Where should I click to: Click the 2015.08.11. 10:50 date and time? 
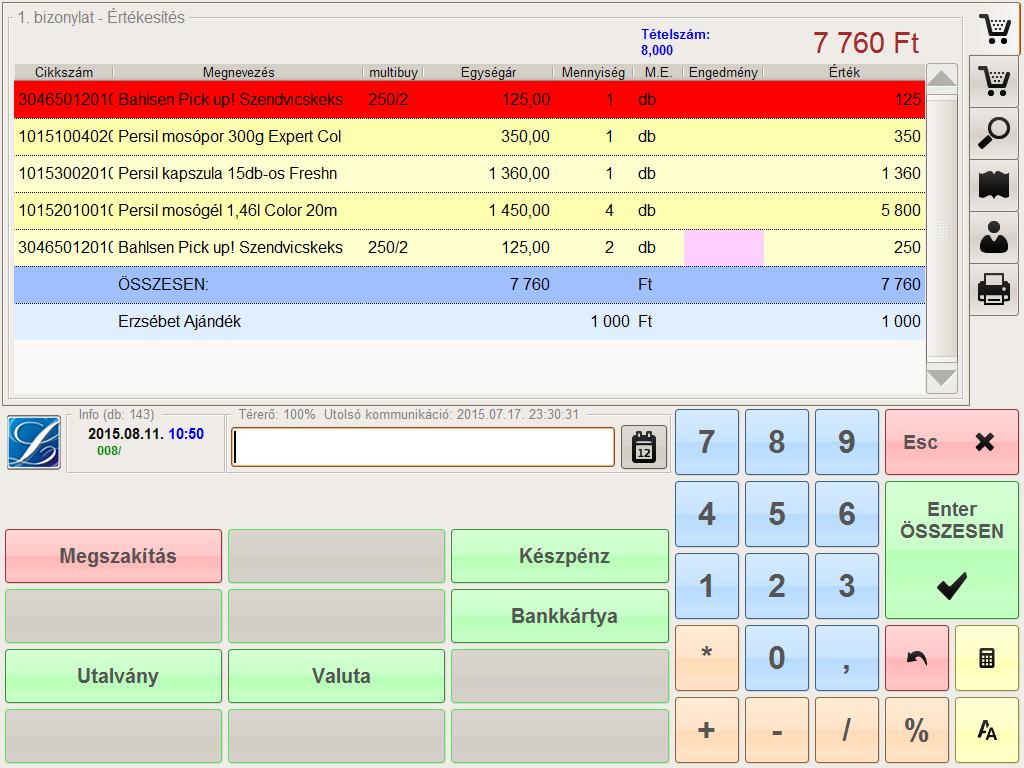point(146,434)
